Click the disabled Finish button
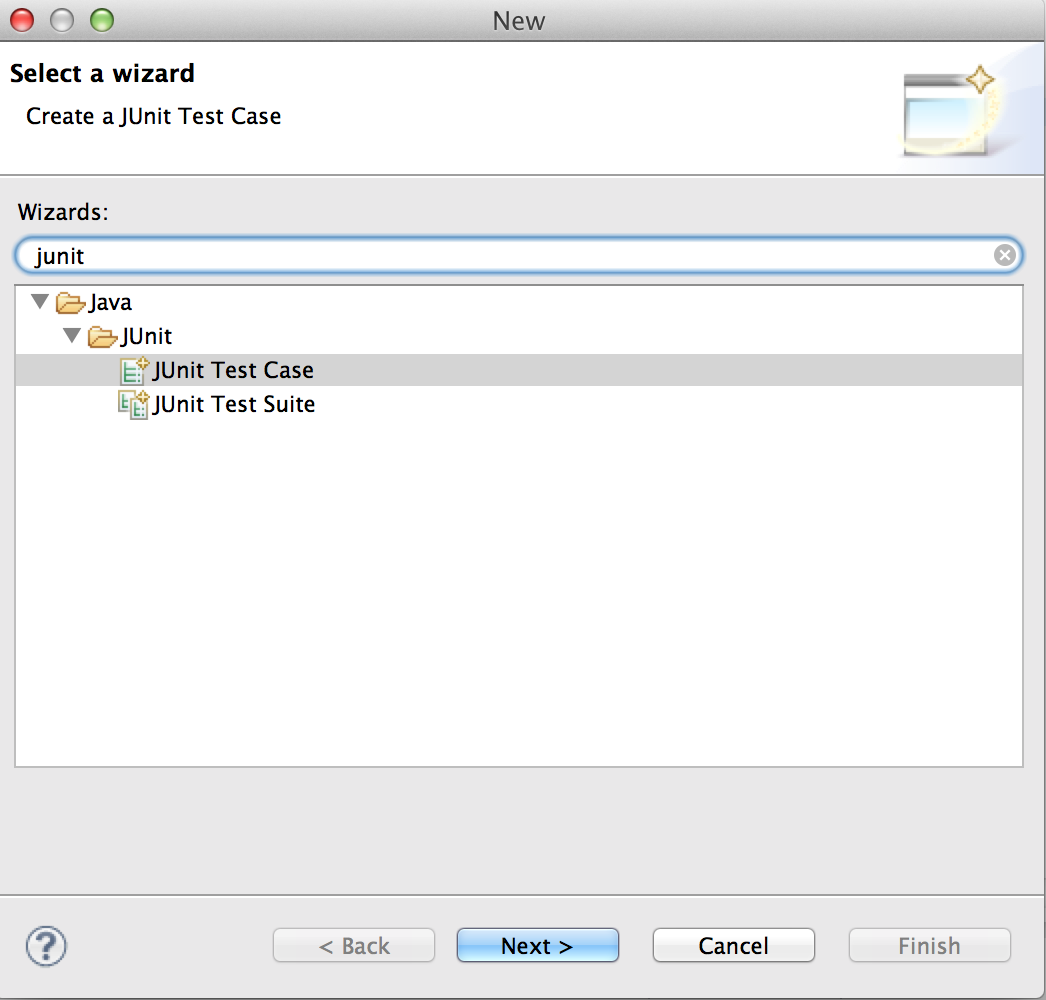The height and width of the screenshot is (1000, 1046). (930, 945)
